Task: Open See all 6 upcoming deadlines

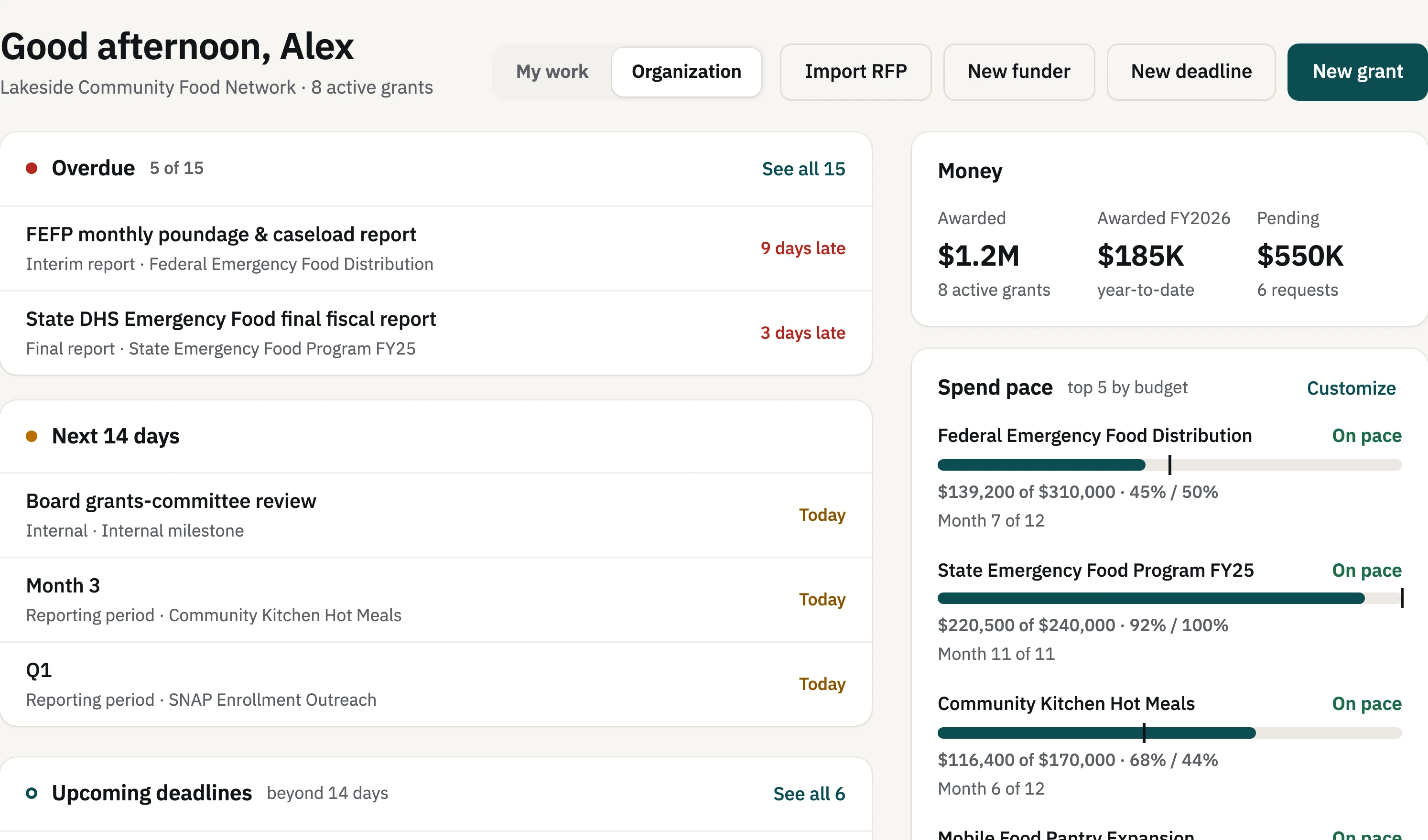Action: 809,794
